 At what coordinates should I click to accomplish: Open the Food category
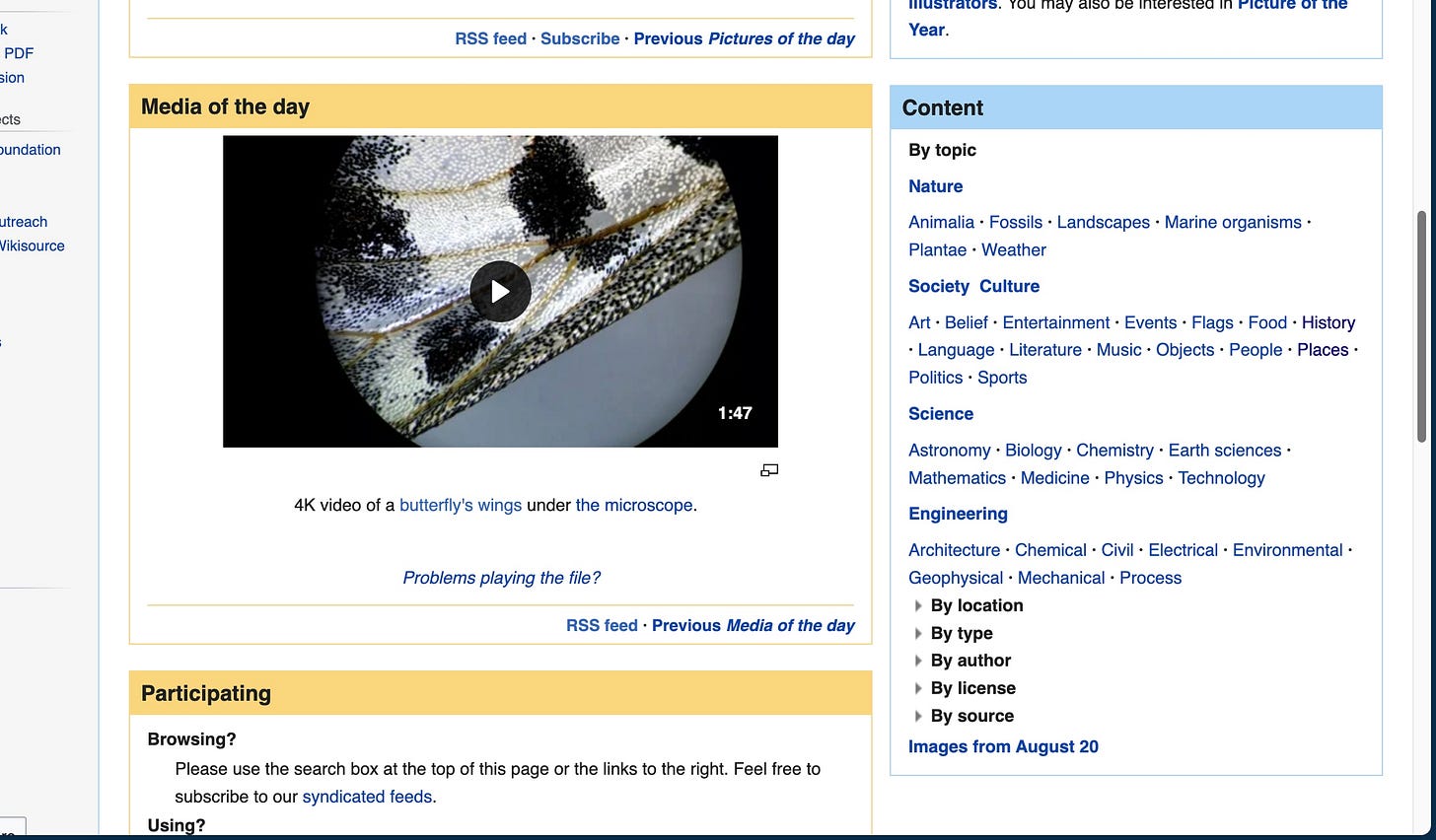tap(1267, 322)
